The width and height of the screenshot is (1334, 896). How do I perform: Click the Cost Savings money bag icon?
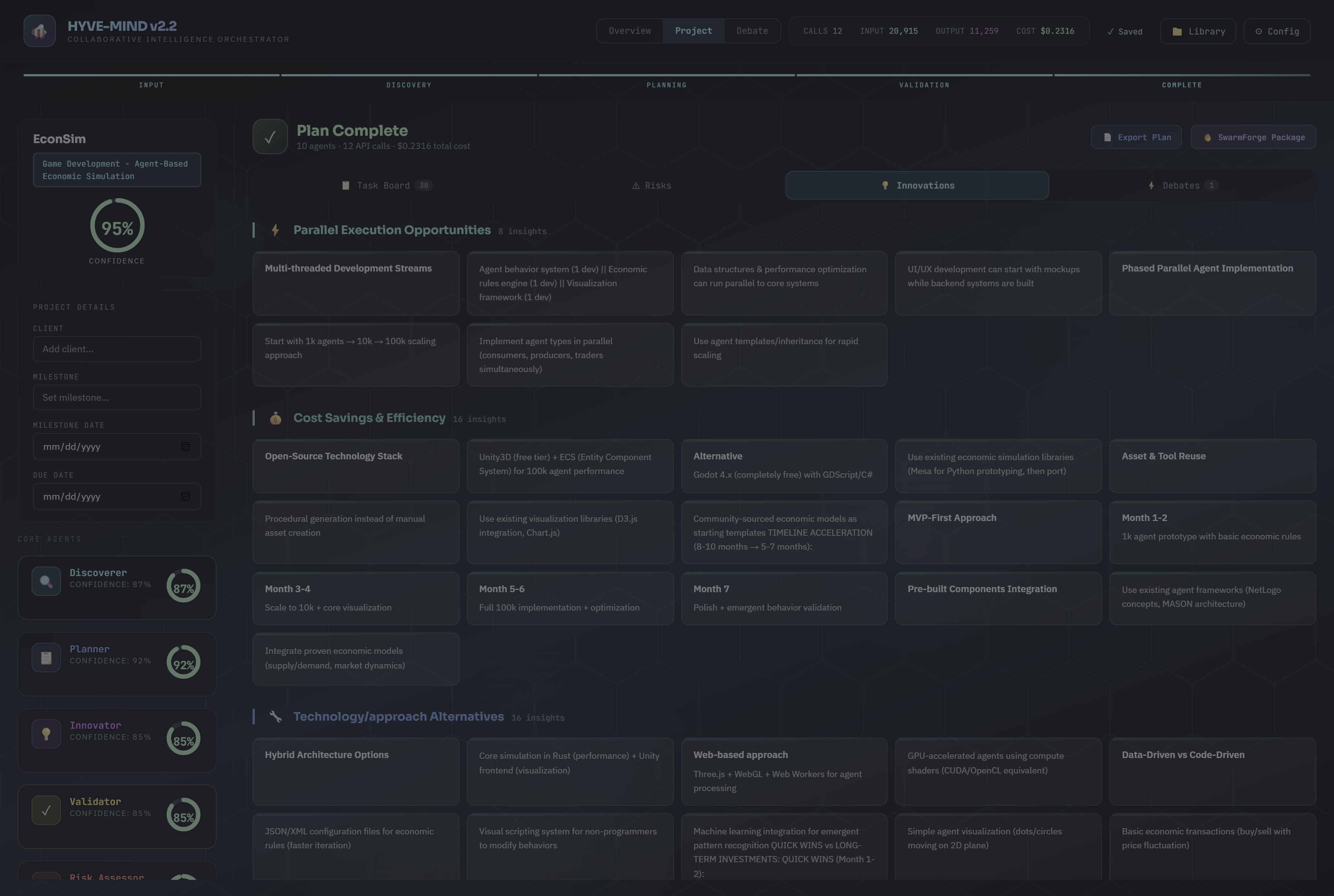(x=275, y=418)
